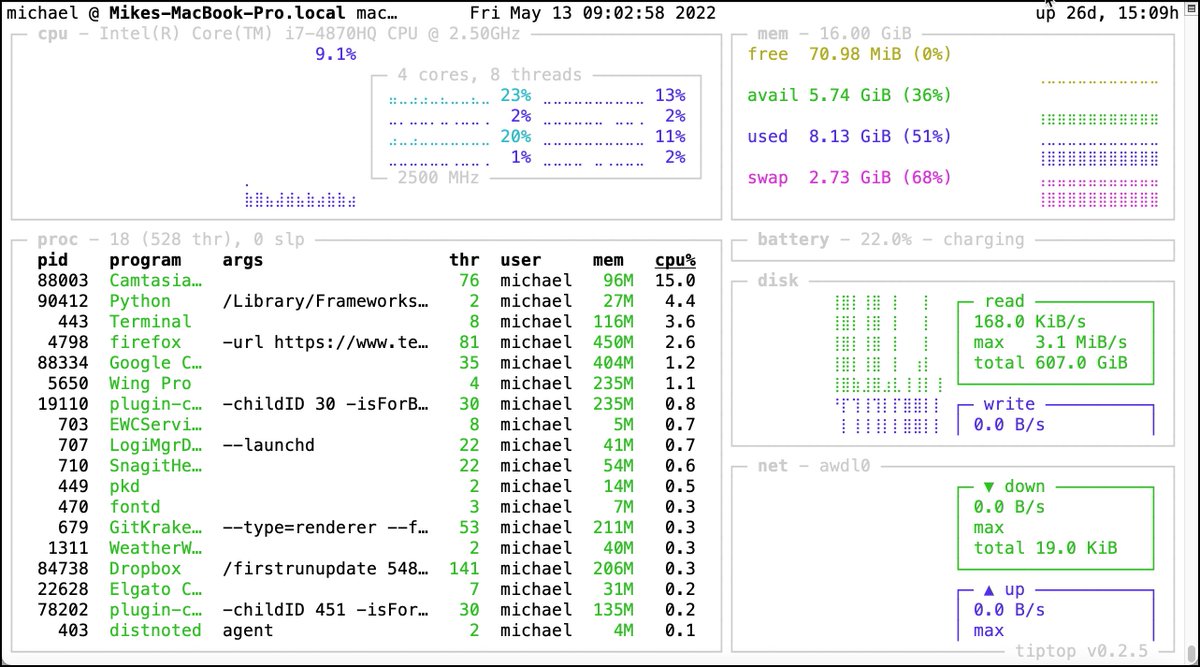Select the firefox process name
The height and width of the screenshot is (667, 1200).
click(145, 342)
